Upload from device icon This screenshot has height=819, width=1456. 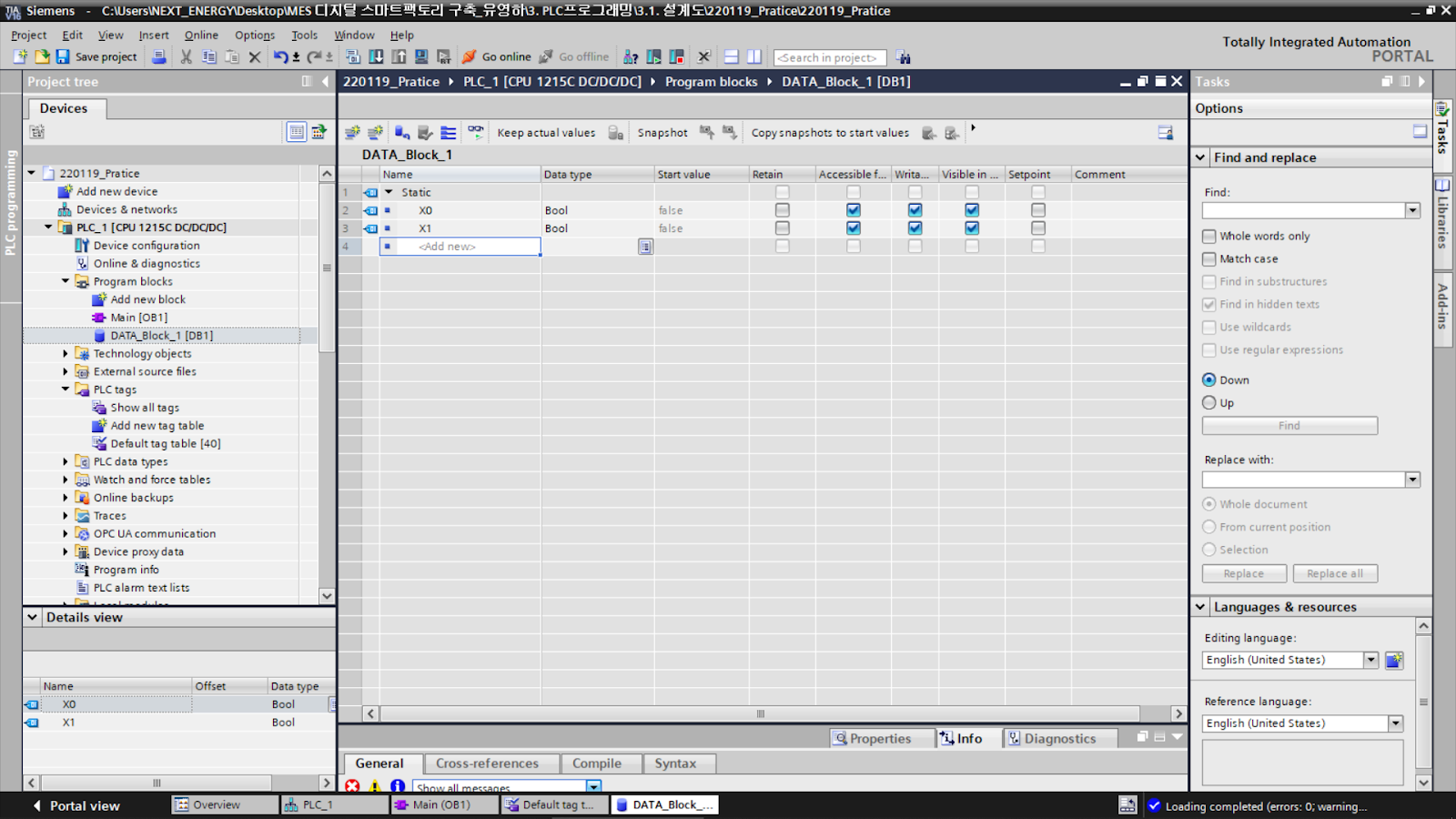point(399,56)
